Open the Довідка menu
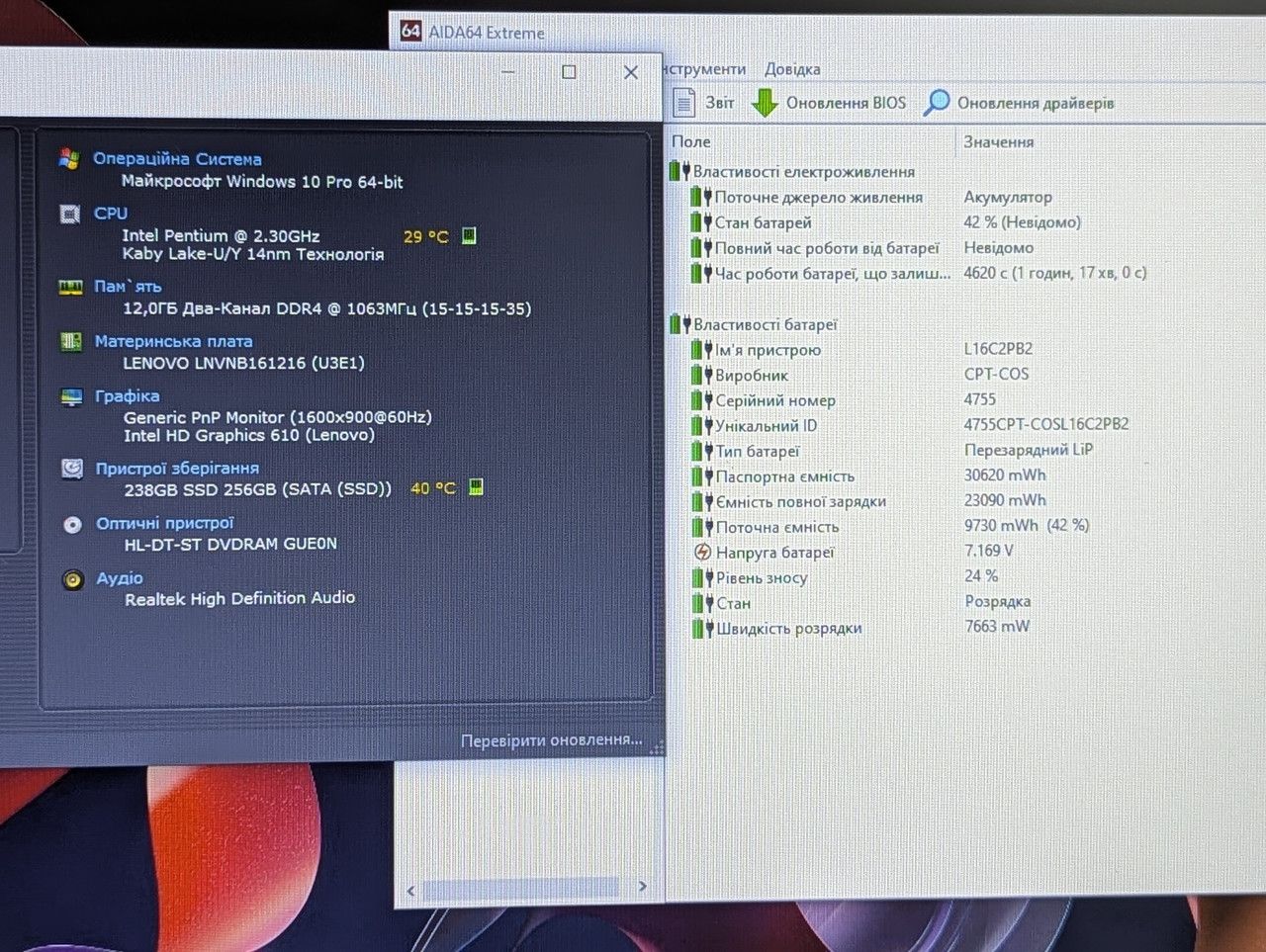The height and width of the screenshot is (952, 1266). click(x=792, y=69)
